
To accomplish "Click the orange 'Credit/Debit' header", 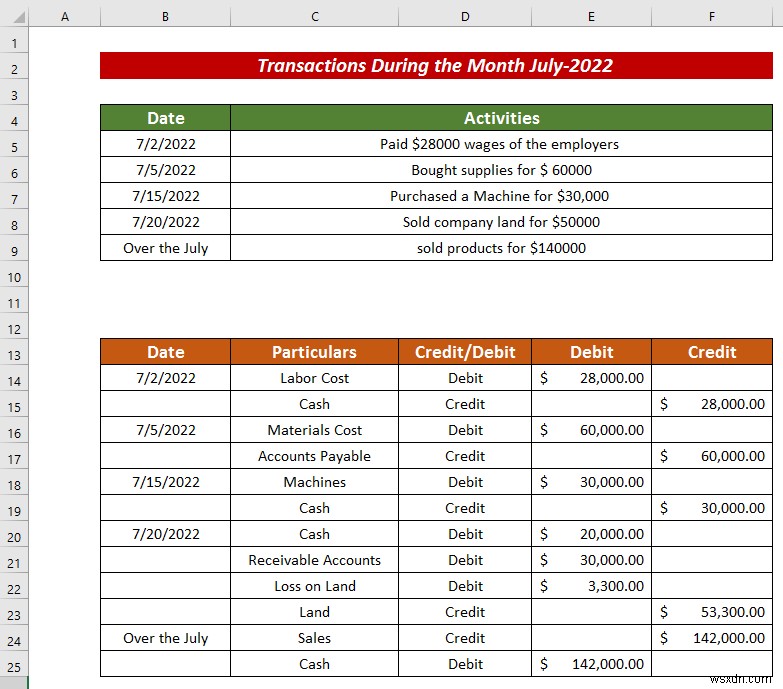I will point(465,352).
